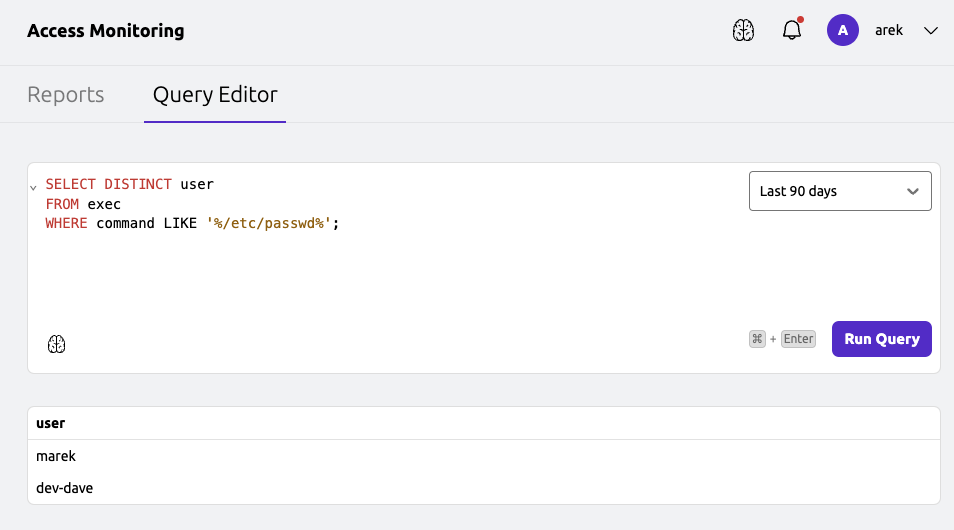
Task: Click the 'arek' username label
Action: (889, 31)
